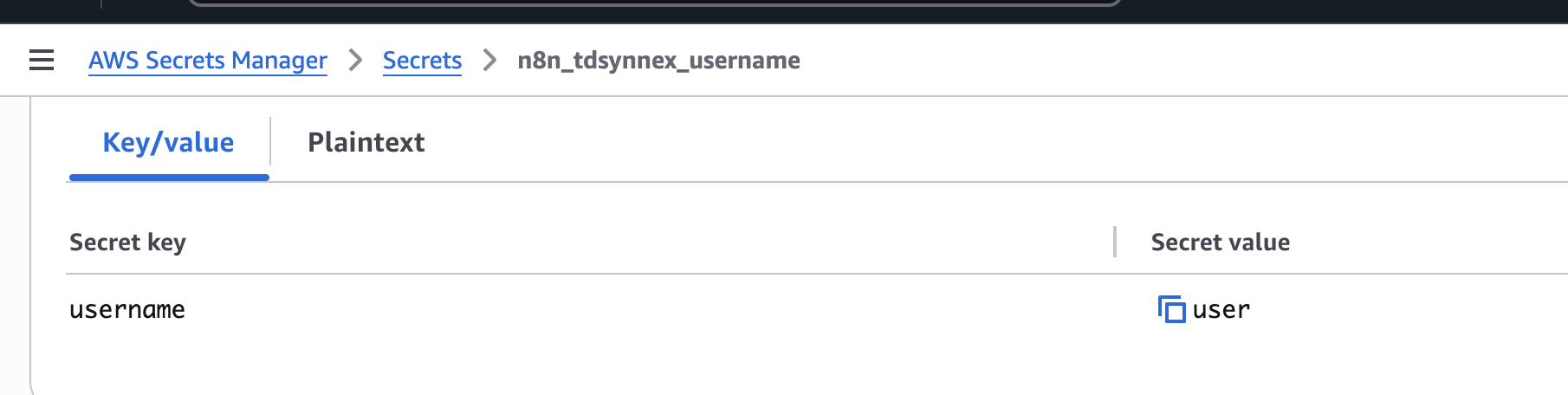
Task: Click the blue underline beneath Key/value
Action: click(x=169, y=178)
